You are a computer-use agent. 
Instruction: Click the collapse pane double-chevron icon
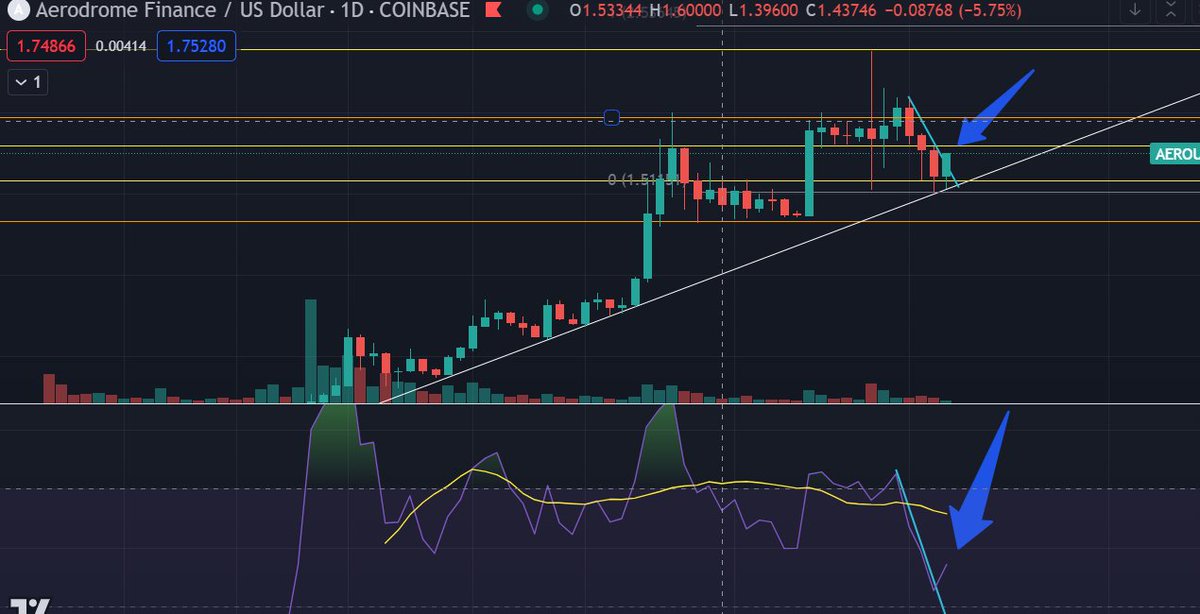pyautogui.click(x=1170, y=11)
